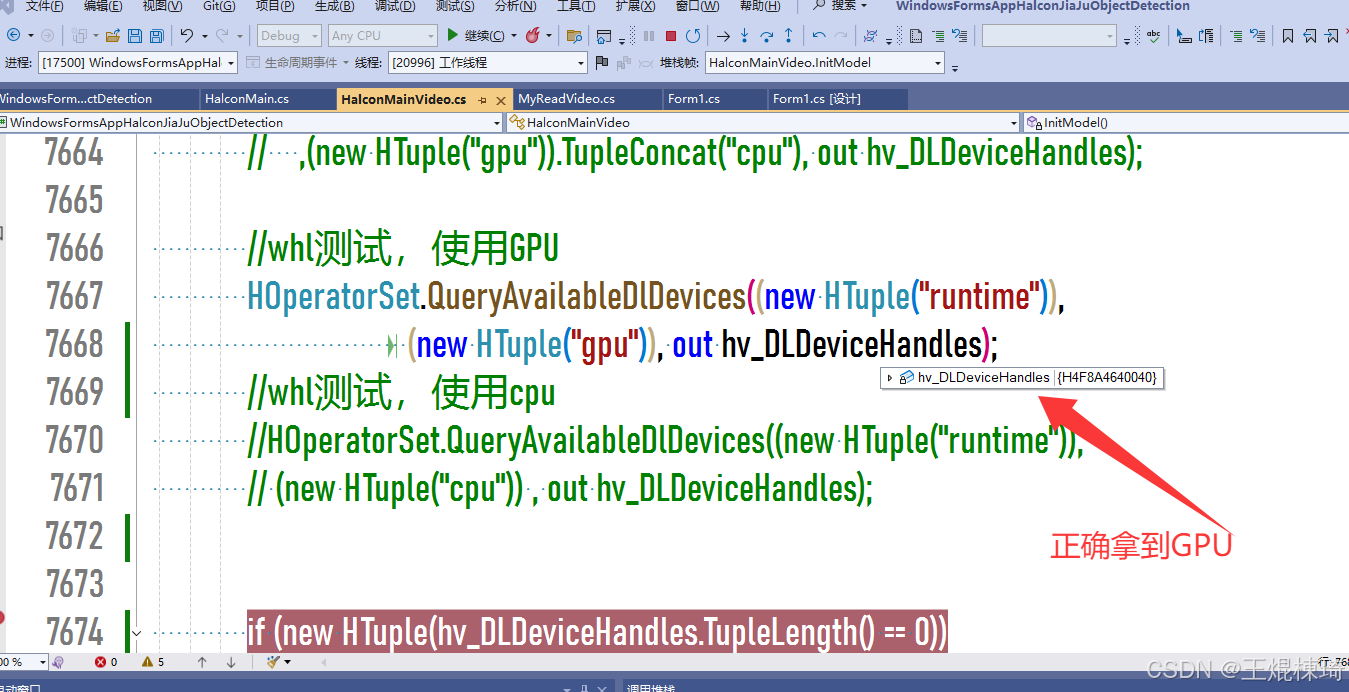Click the previous bookmark icon
Screen dimensions: 1349x692
point(1310,36)
